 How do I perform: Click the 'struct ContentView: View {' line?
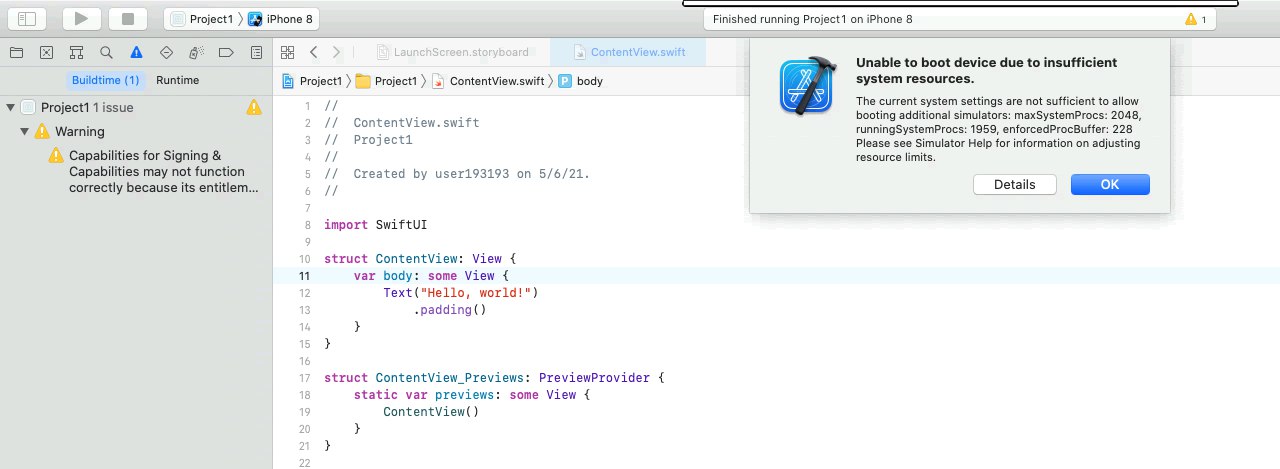click(x=420, y=259)
